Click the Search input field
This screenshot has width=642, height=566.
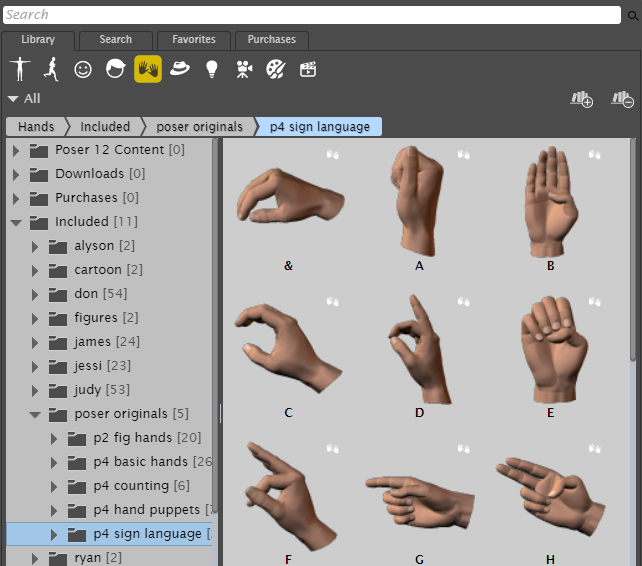click(310, 14)
